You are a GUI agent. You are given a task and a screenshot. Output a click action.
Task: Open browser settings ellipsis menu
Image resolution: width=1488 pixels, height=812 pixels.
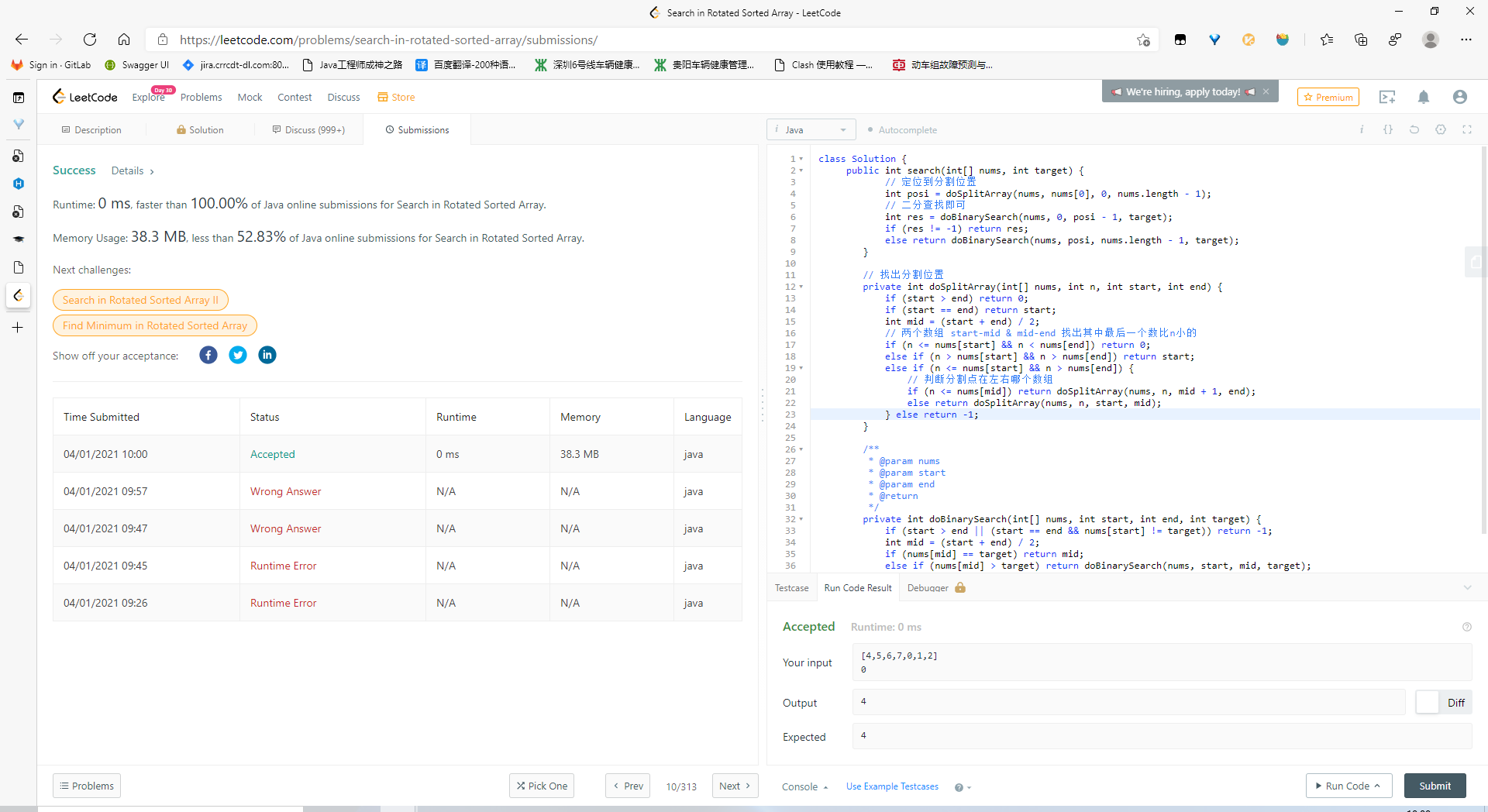click(x=1466, y=40)
